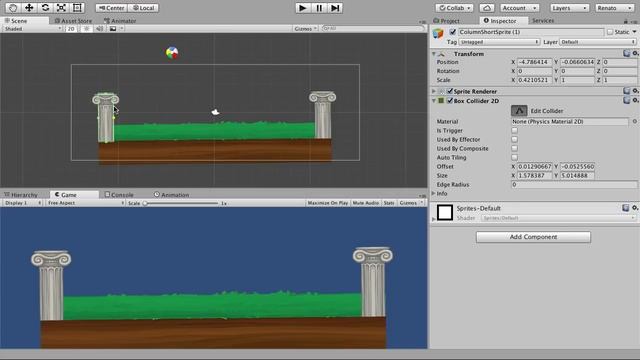Screen dimensions: 640x360
Task: Switch to the Hierarchy tab
Action: pos(21,195)
